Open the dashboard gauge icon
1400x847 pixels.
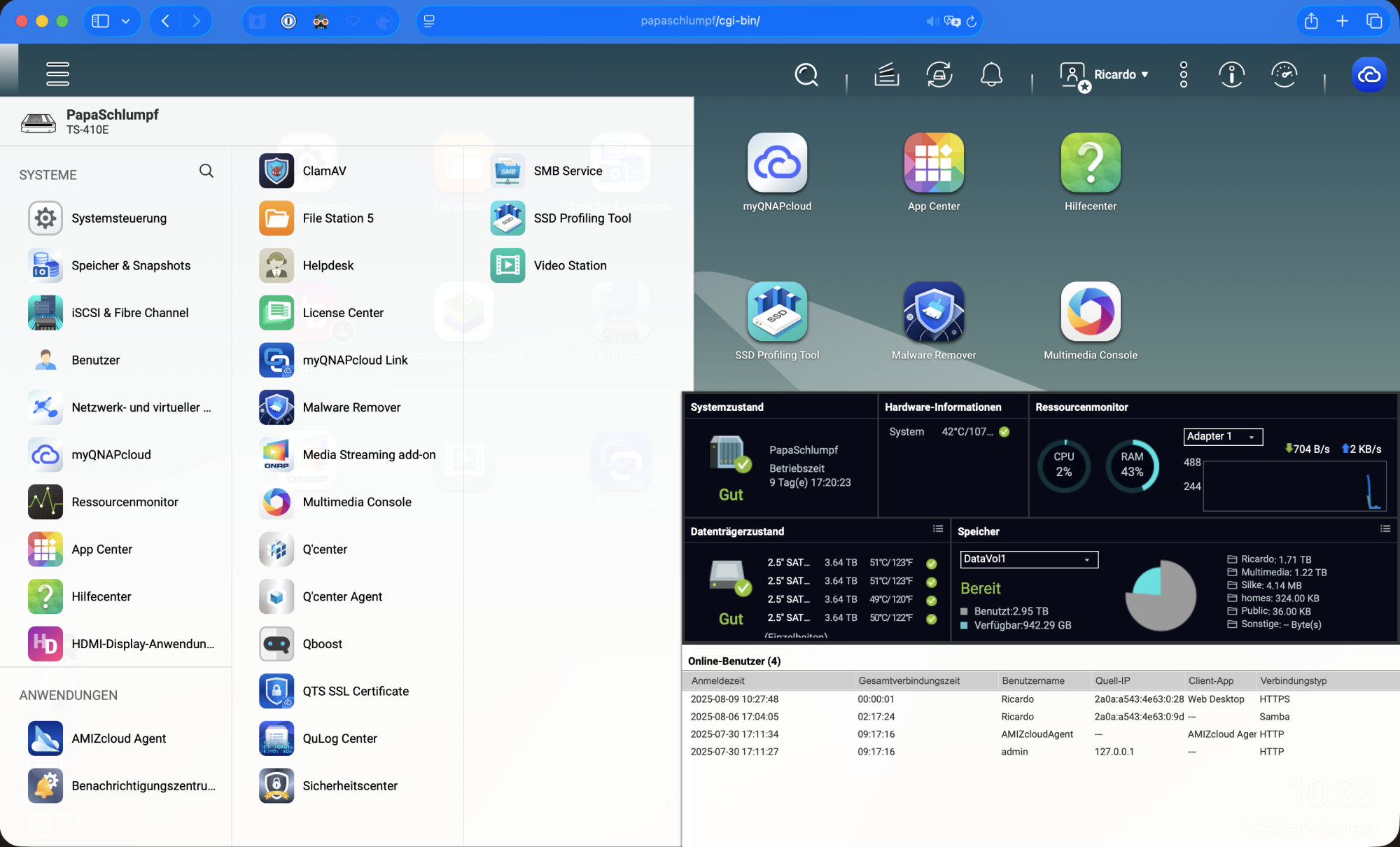[x=1284, y=74]
